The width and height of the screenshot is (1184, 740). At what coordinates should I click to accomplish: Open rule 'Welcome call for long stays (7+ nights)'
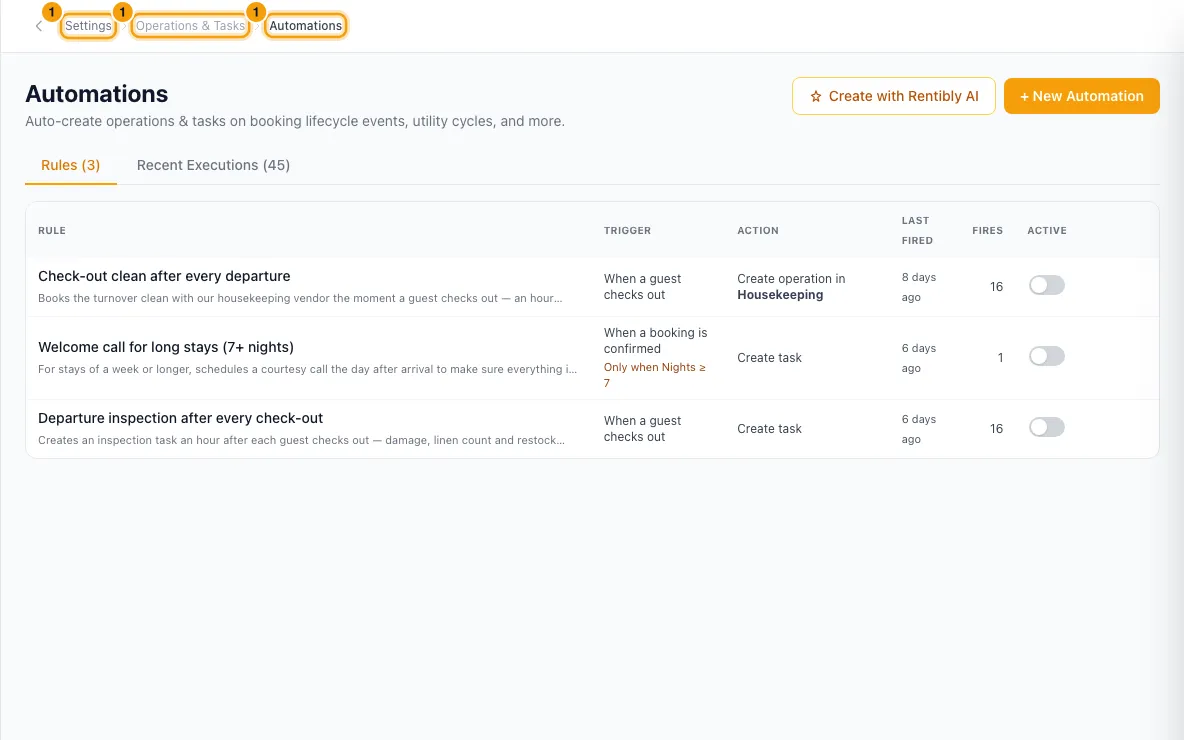(165, 347)
